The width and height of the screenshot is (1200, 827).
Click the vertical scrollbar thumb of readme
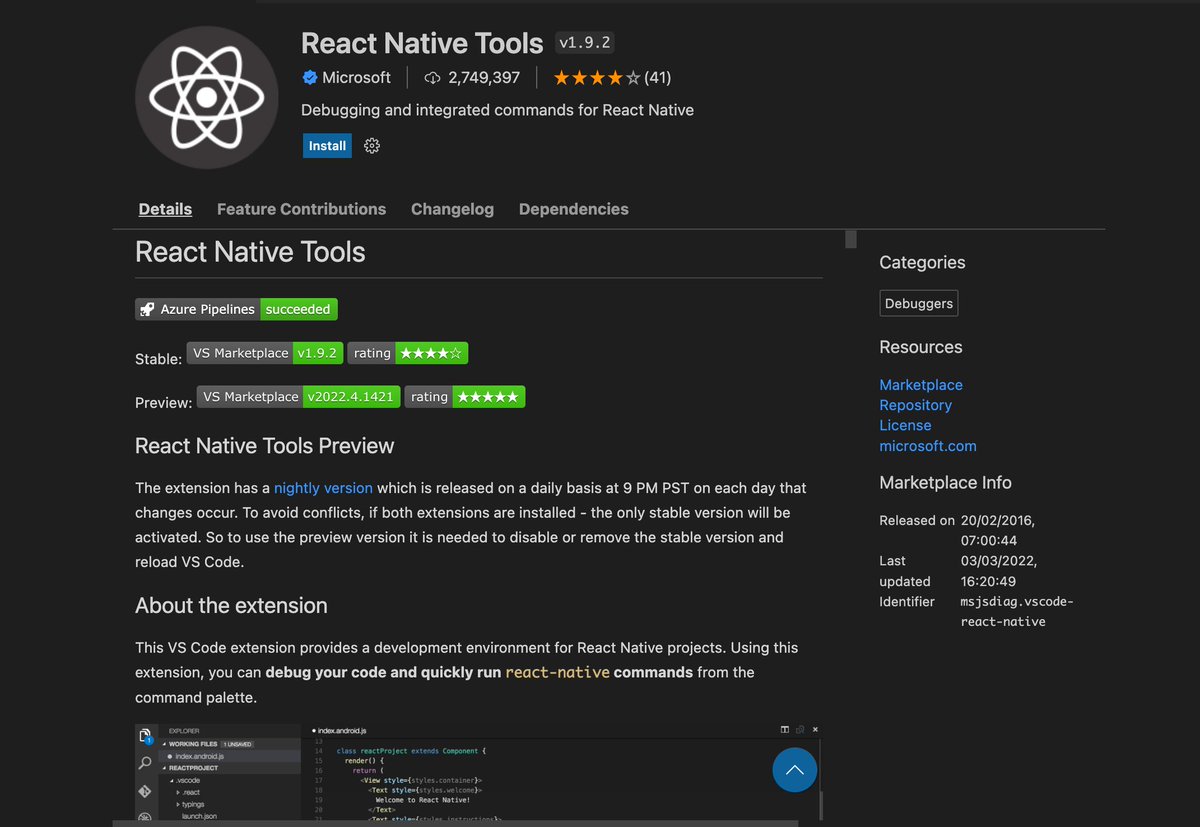pos(851,239)
